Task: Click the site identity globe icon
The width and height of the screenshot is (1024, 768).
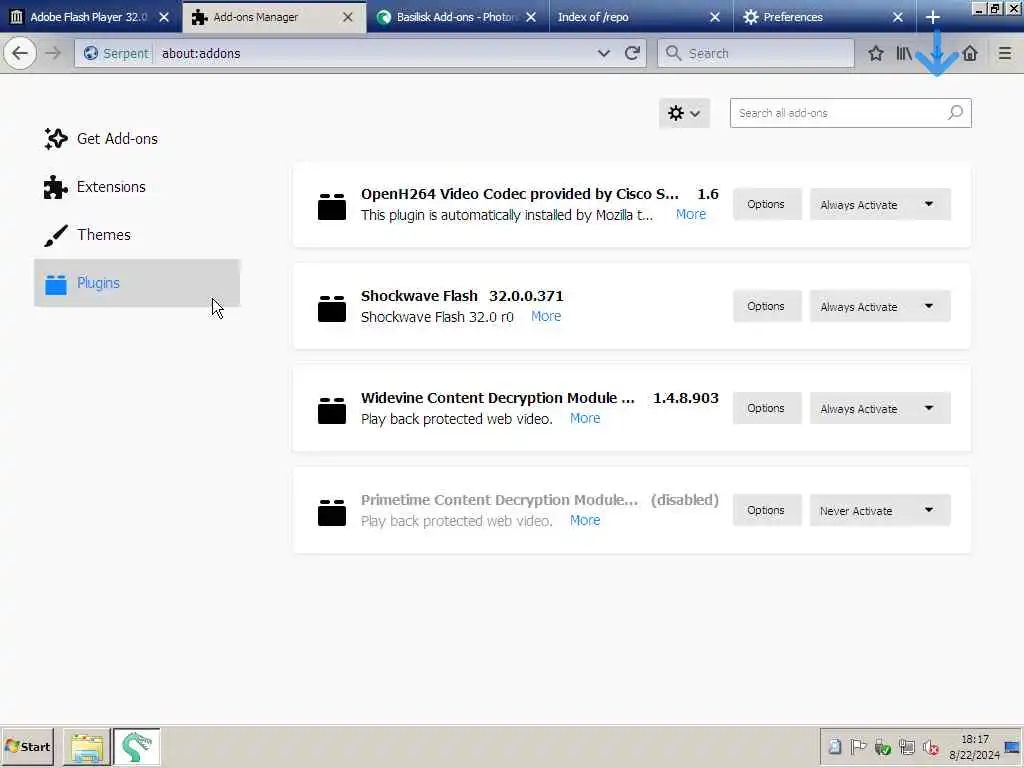Action: (x=91, y=53)
